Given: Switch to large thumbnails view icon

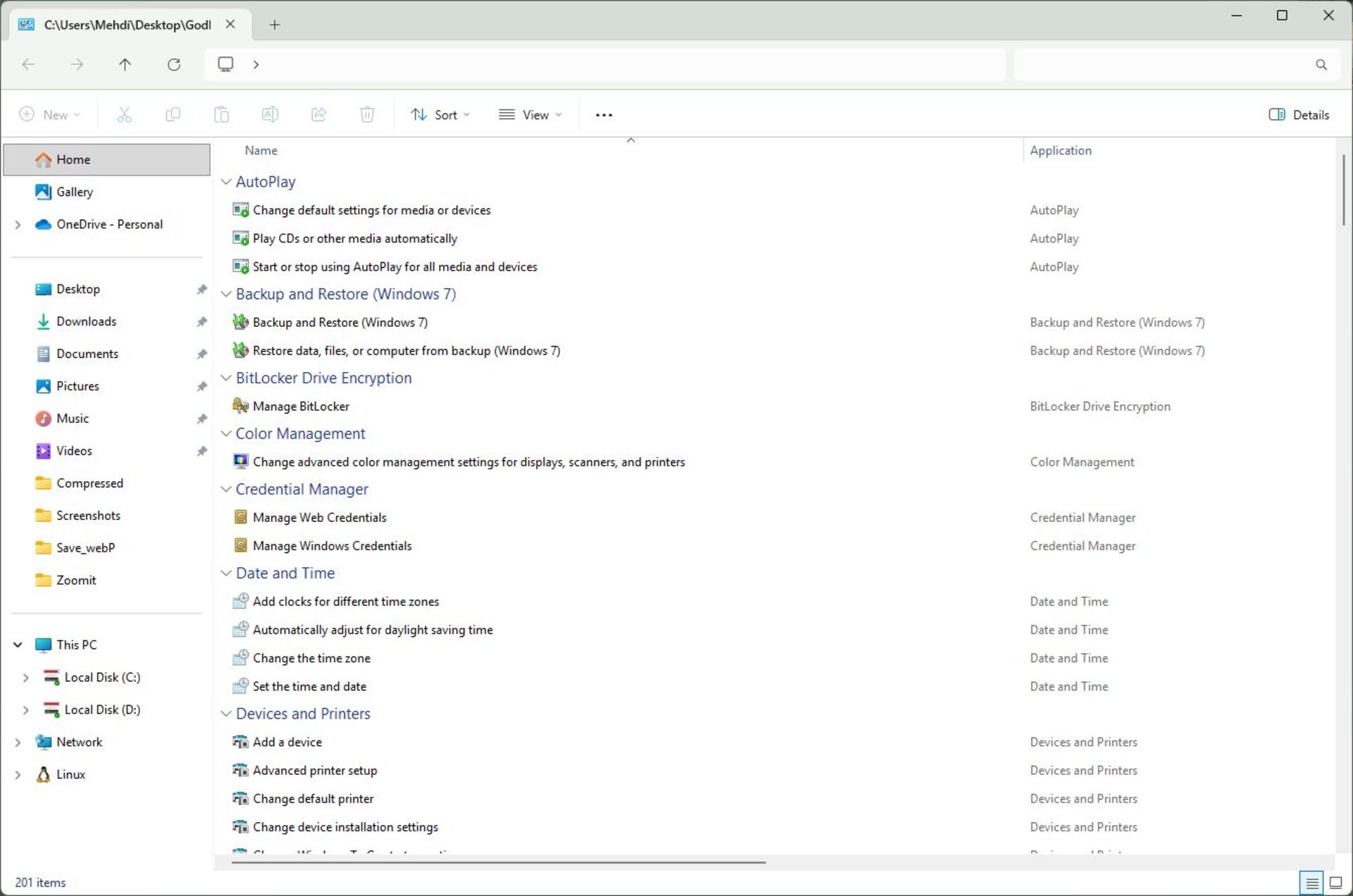Looking at the screenshot, I should pyautogui.click(x=1335, y=882).
